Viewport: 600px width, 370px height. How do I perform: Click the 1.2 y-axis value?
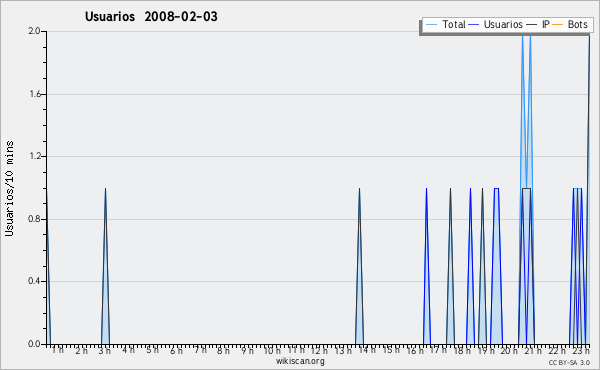click(x=34, y=156)
